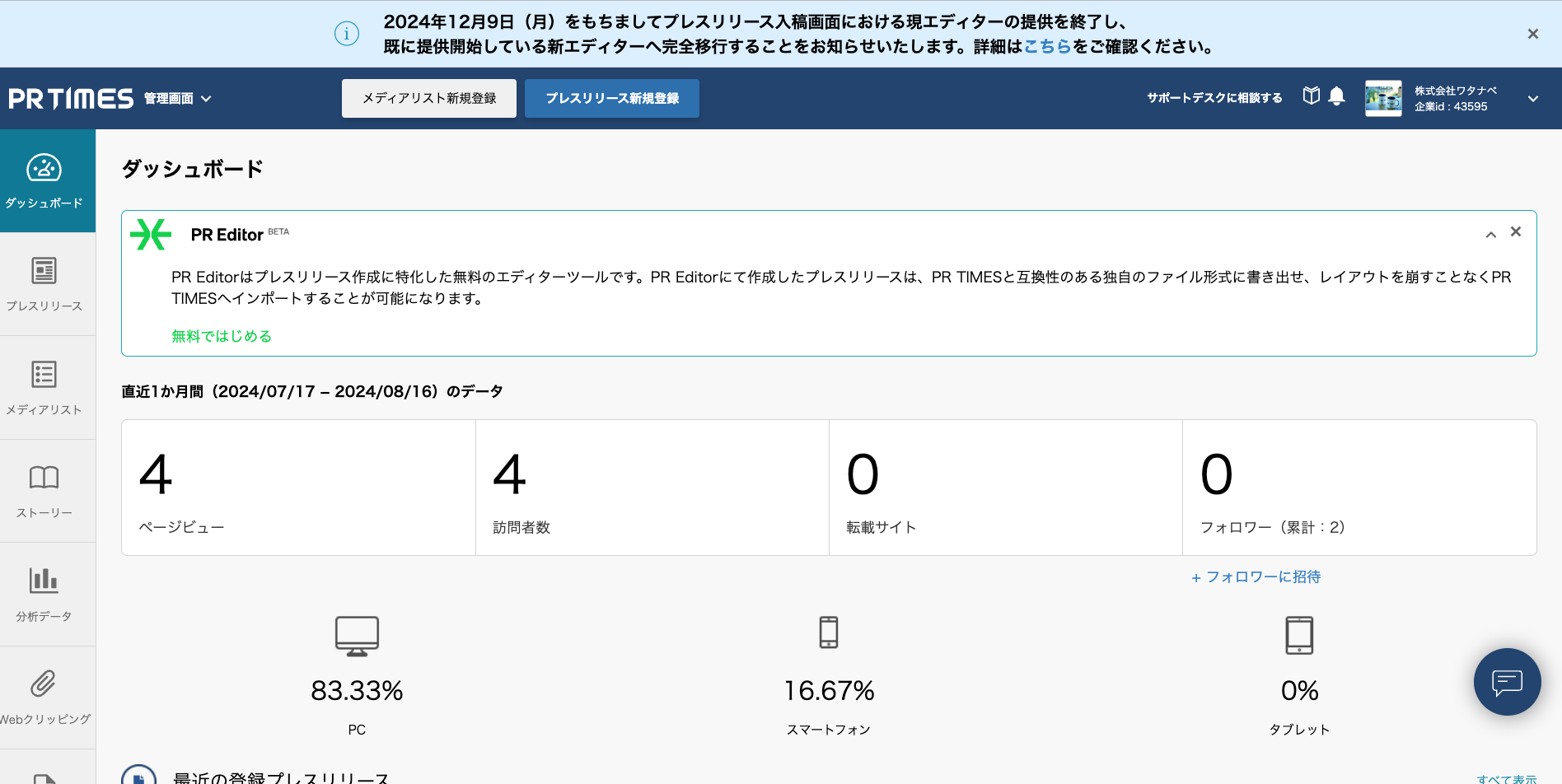Open サポートデスクに相談する
The height and width of the screenshot is (784, 1562).
[1214, 96]
